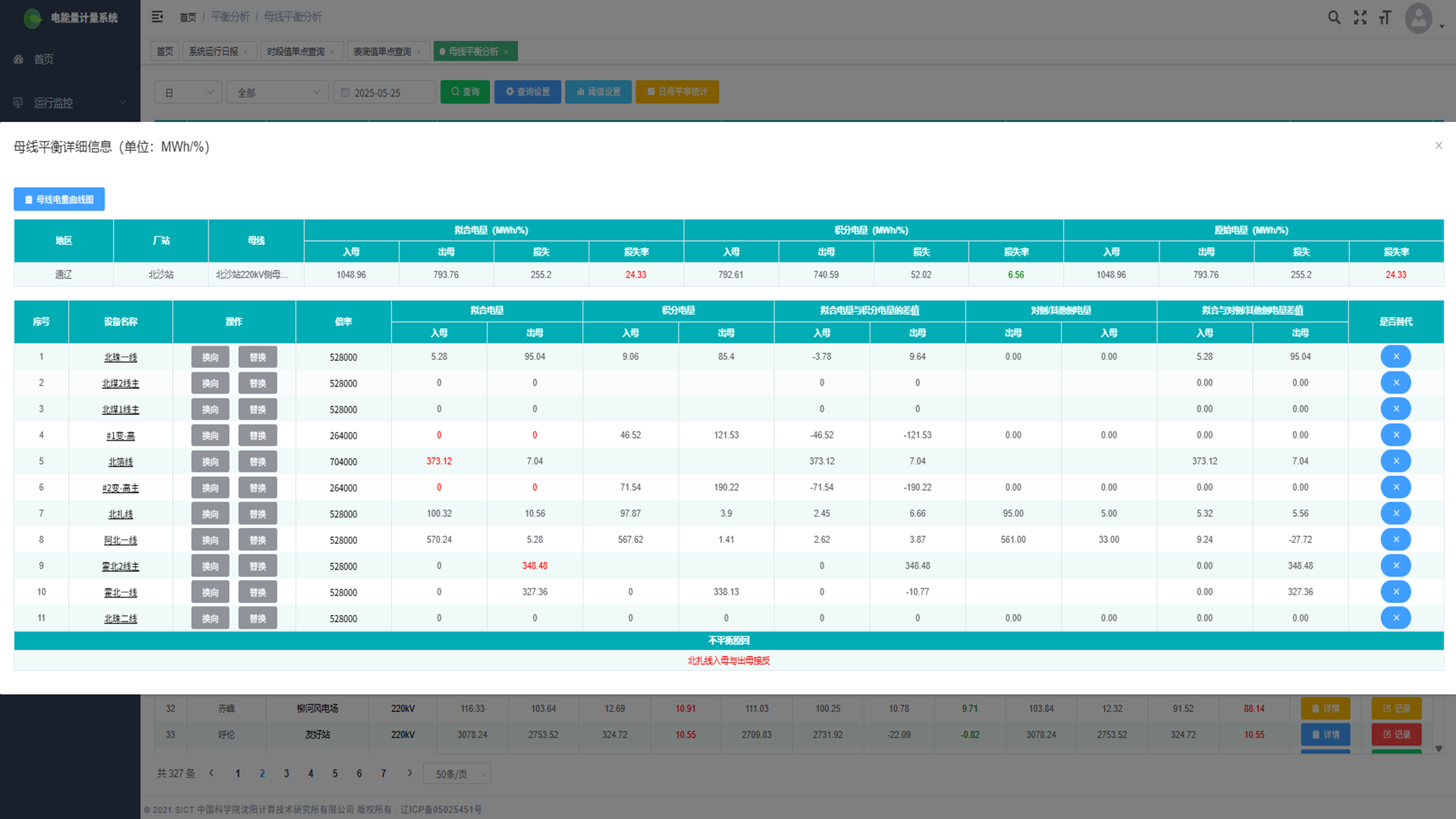The image size is (1456, 819).
Task: Close the 母线平衡详细信息 dialog
Action: click(x=1439, y=146)
